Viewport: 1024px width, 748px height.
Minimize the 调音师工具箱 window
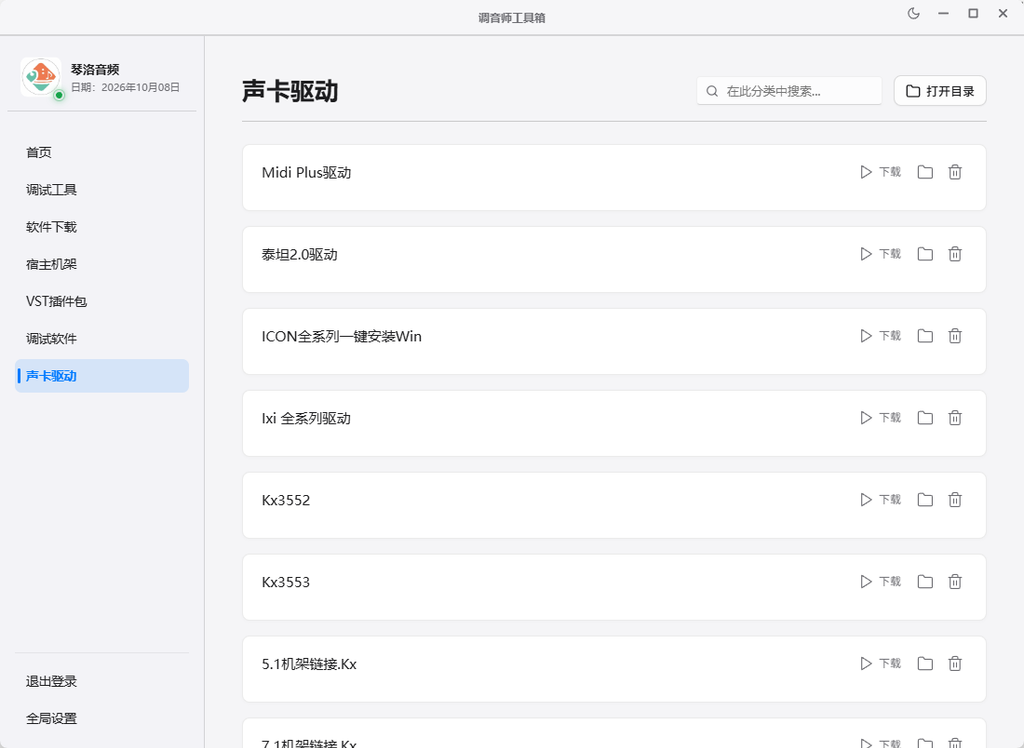943,14
